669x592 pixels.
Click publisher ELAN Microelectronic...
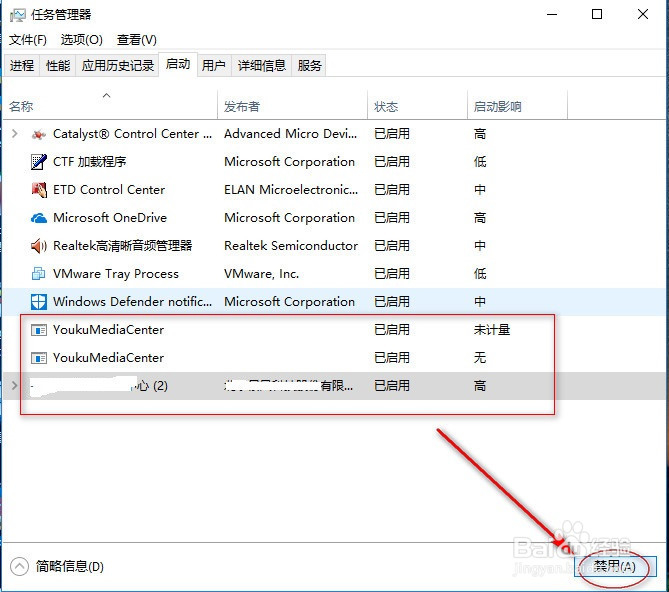pos(291,190)
